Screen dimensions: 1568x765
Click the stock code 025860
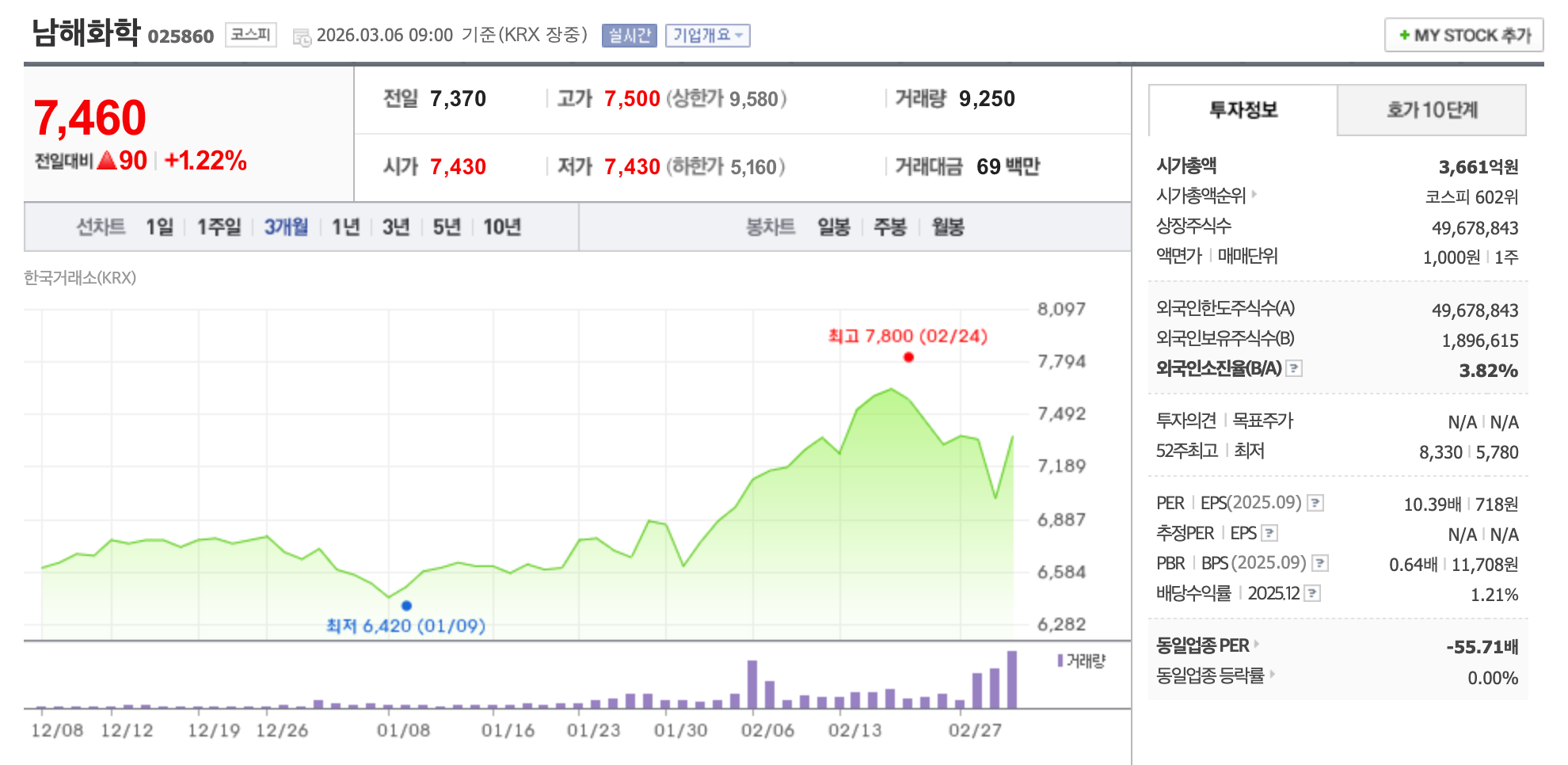pos(181,36)
